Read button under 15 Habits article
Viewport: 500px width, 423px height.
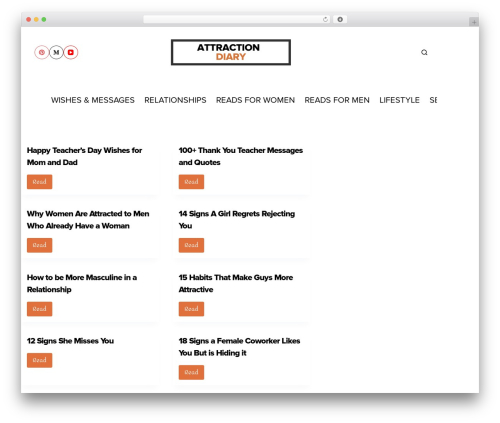click(x=191, y=309)
